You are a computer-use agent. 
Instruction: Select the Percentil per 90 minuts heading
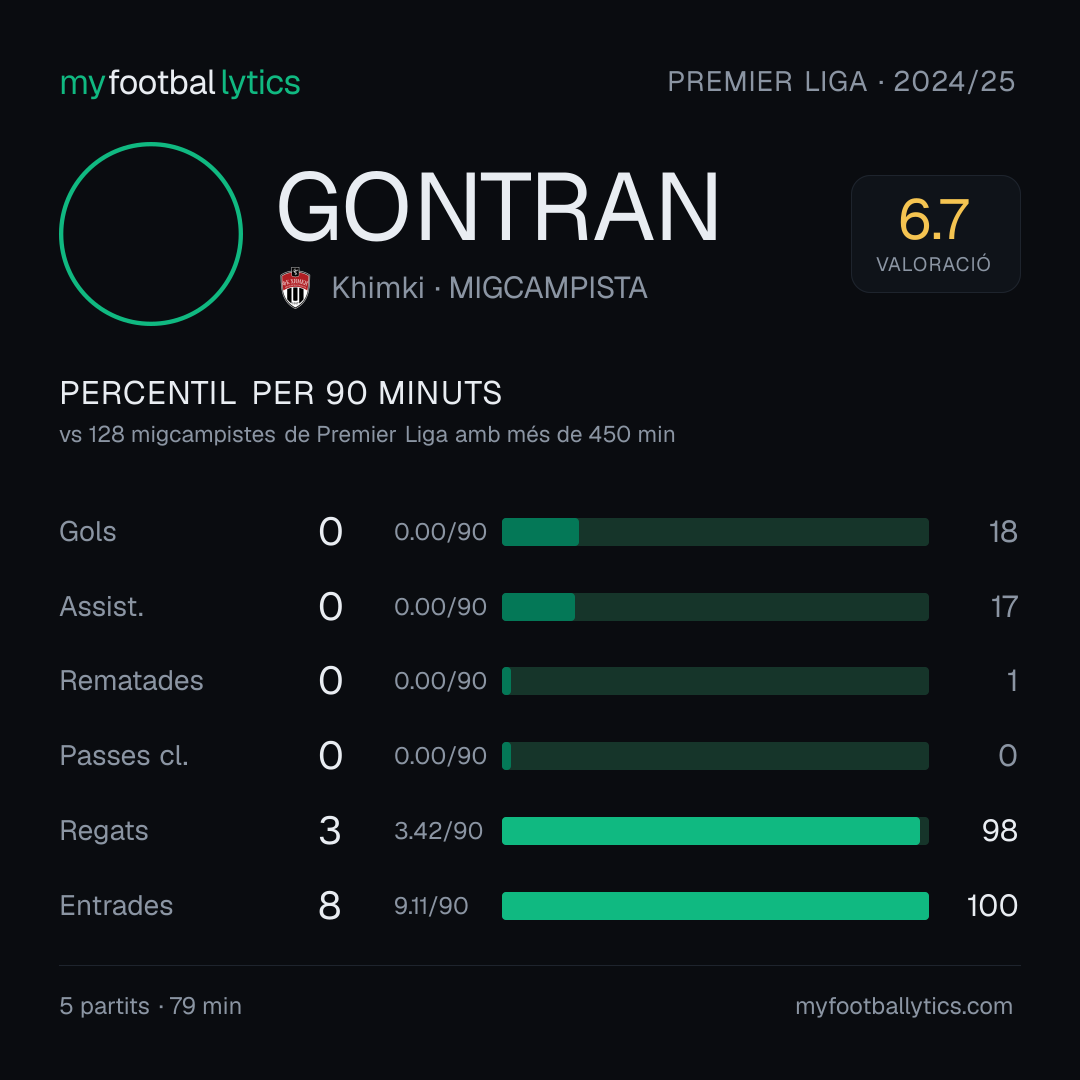coord(281,393)
